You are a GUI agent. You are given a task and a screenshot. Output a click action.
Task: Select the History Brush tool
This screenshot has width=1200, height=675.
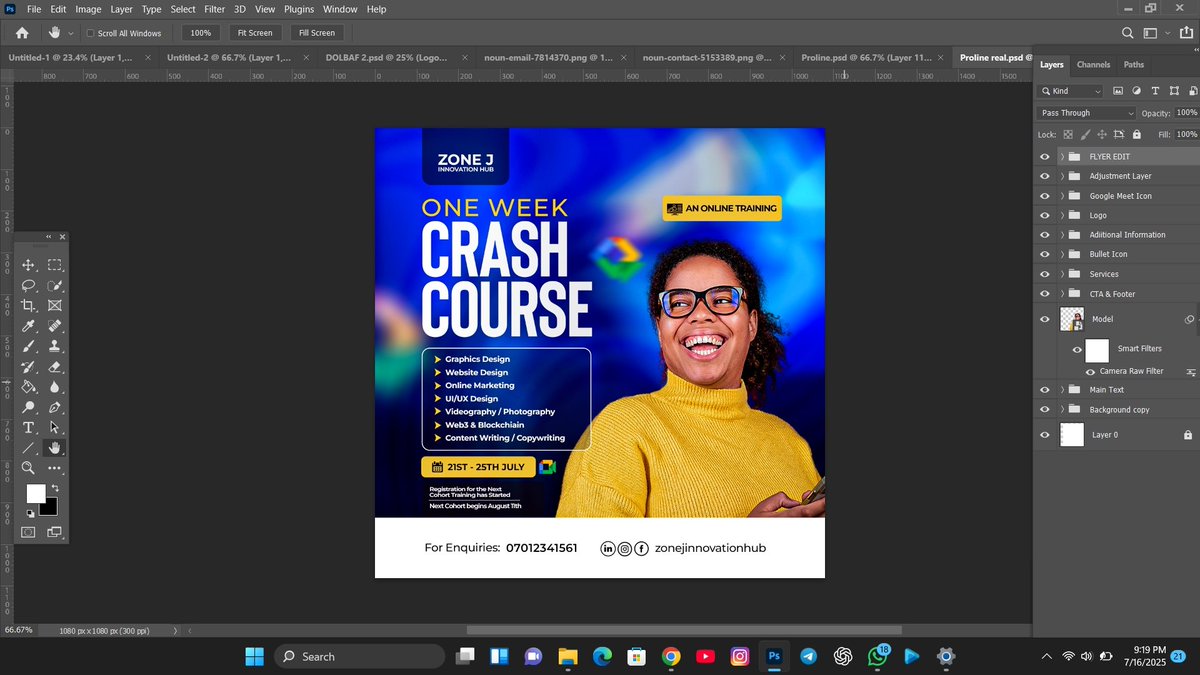click(29, 367)
